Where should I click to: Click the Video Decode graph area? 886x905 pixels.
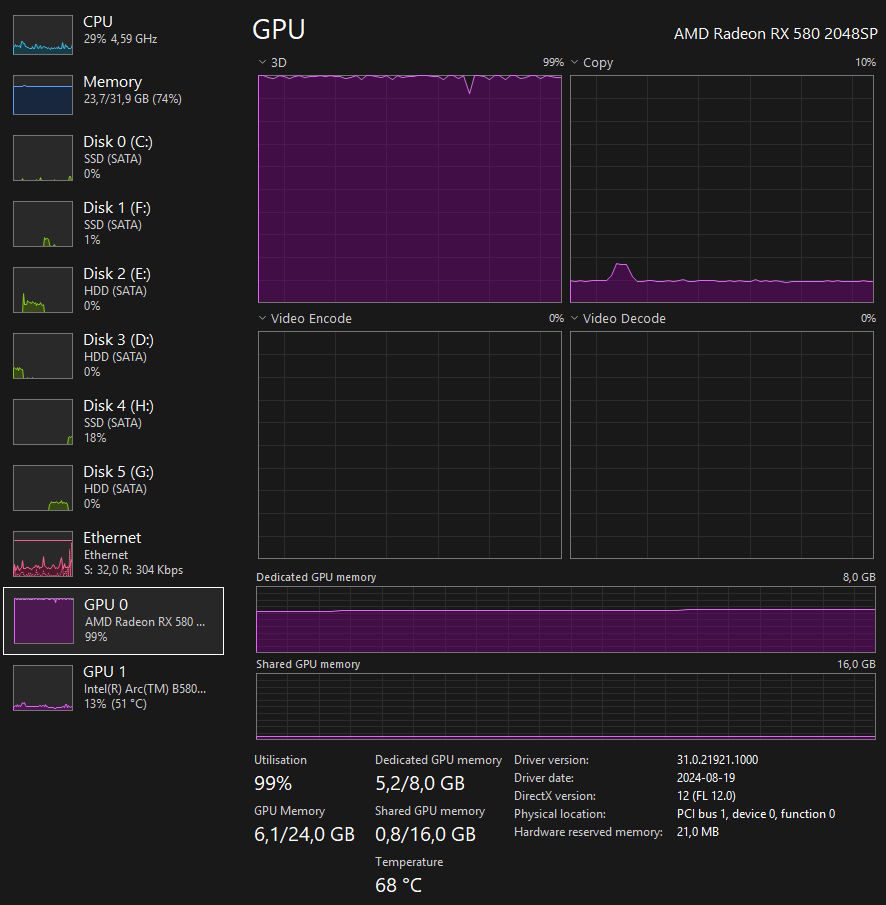(721, 445)
